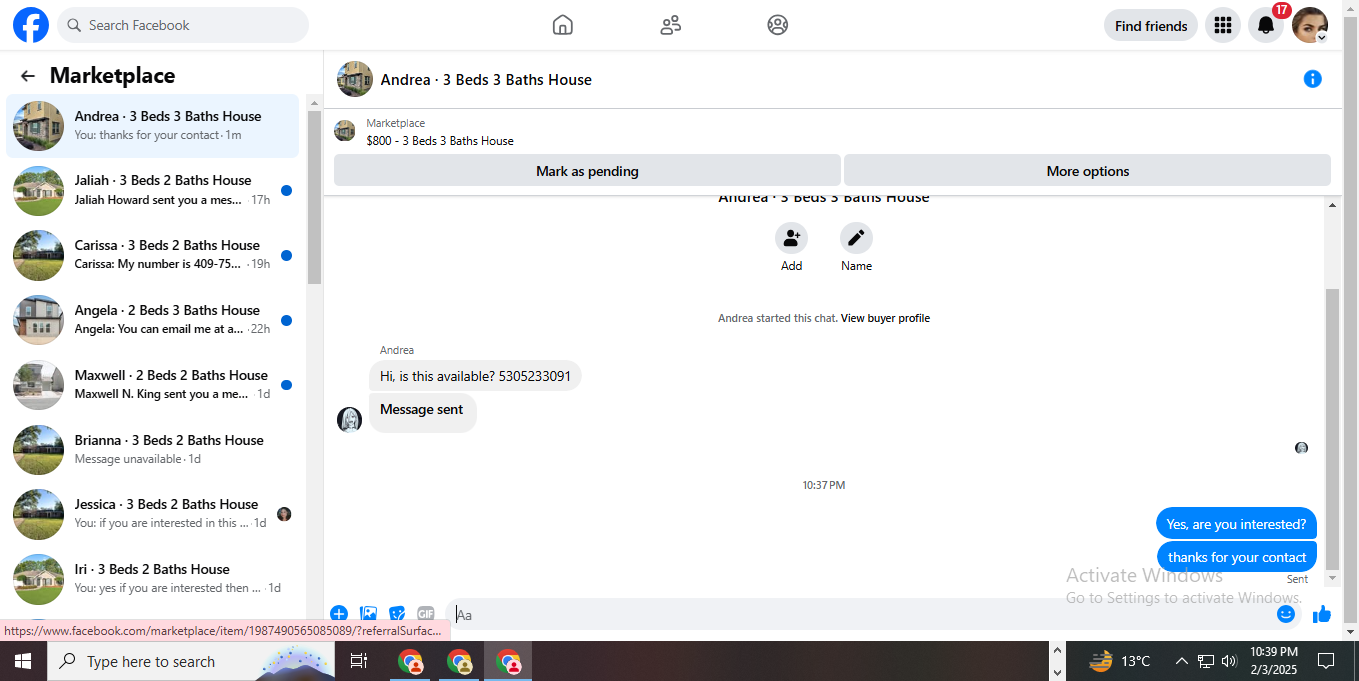1359x681 pixels.
Task: Click Add people icon
Action: 791,238
